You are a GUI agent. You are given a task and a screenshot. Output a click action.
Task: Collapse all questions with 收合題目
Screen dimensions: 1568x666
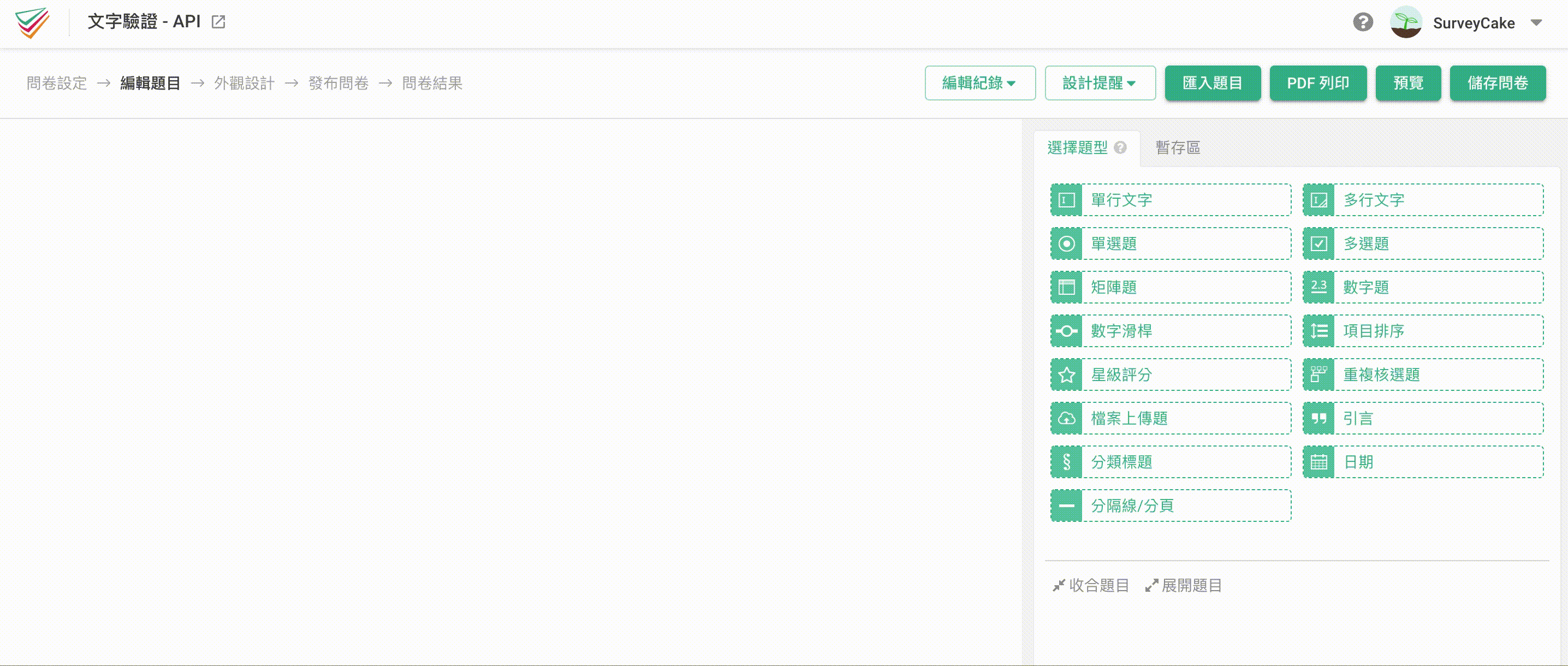pyautogui.click(x=1090, y=586)
